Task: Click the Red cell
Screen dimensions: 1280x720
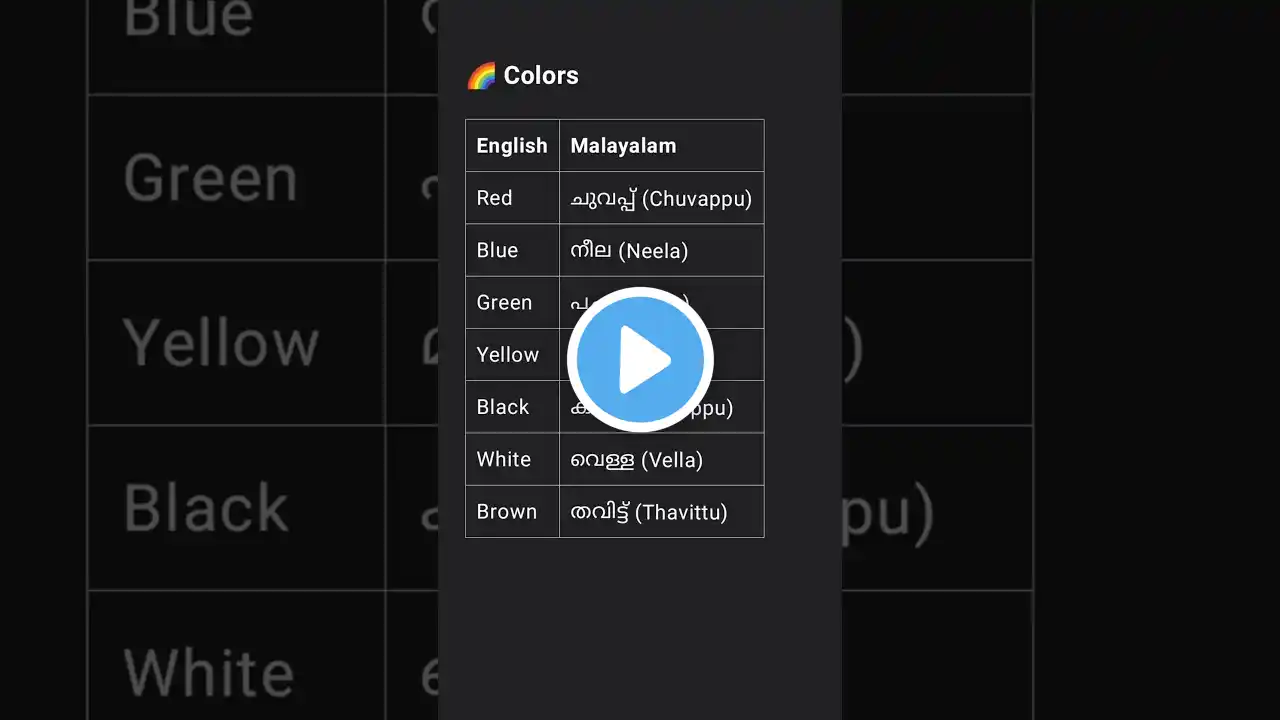Action: coord(512,198)
